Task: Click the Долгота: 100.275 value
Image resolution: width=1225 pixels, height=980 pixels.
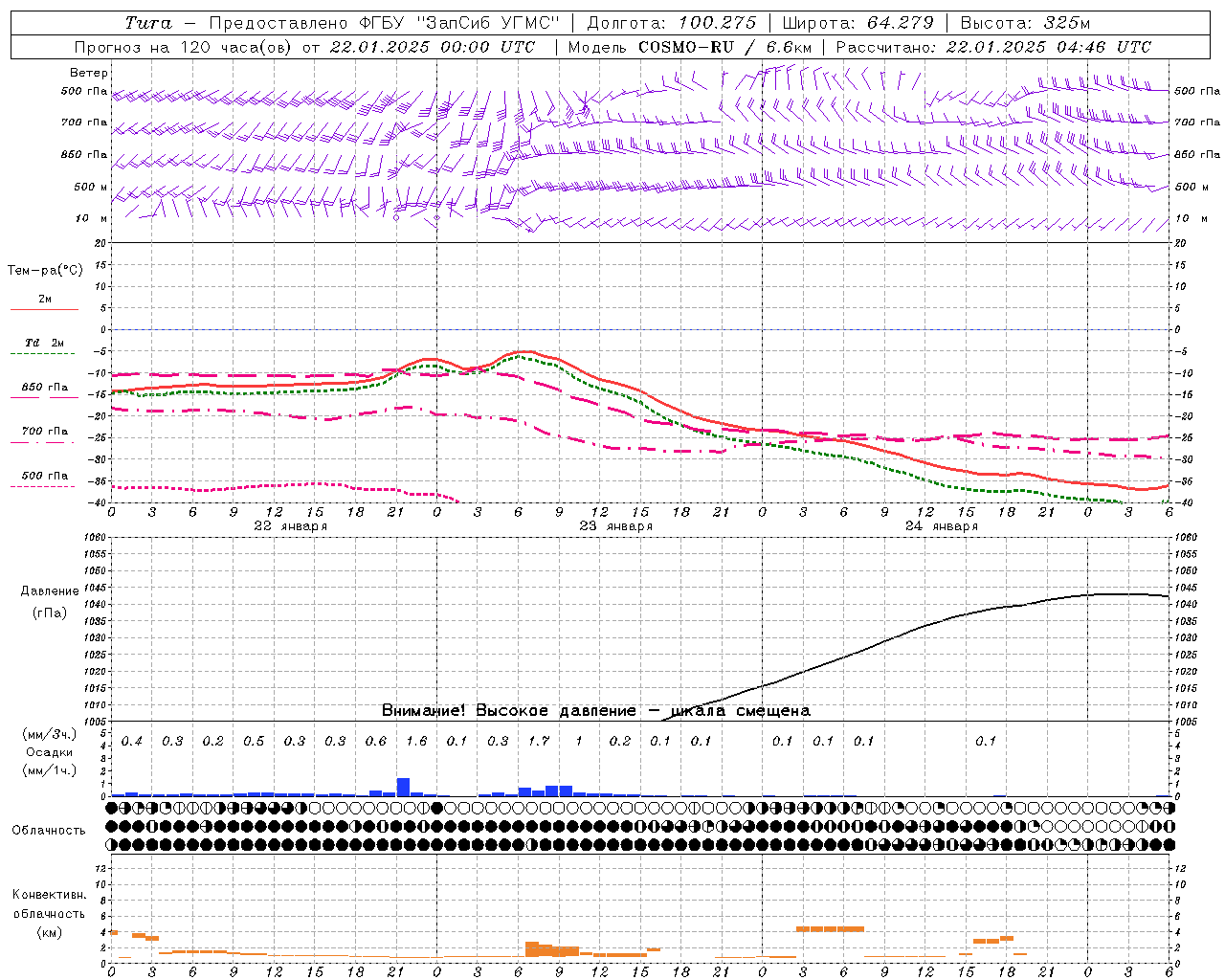Action: 672,23
